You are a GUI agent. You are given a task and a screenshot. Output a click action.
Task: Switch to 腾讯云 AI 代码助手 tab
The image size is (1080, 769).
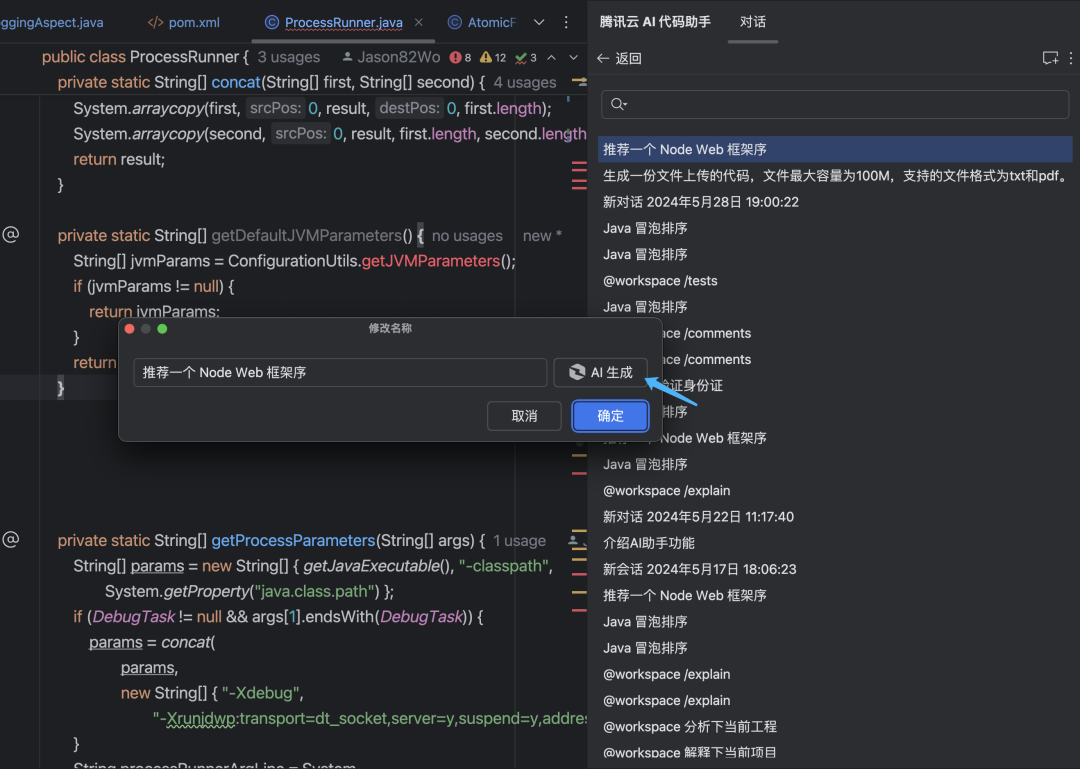655,22
